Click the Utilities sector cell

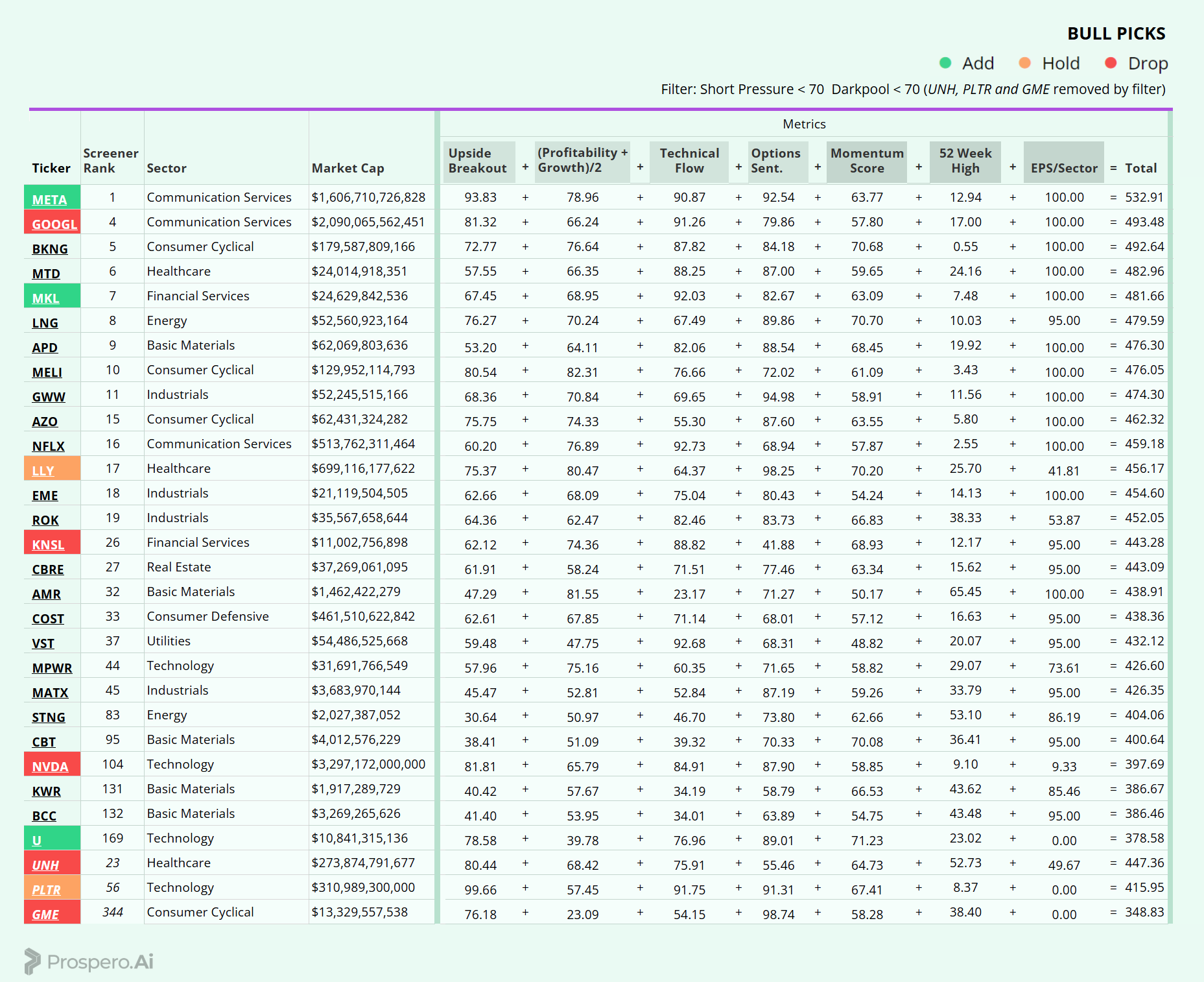pos(169,641)
